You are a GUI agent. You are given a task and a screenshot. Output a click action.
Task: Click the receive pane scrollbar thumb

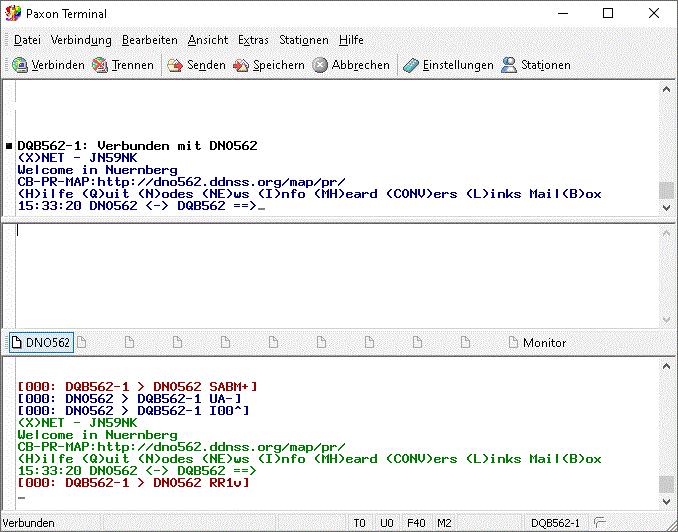666,190
